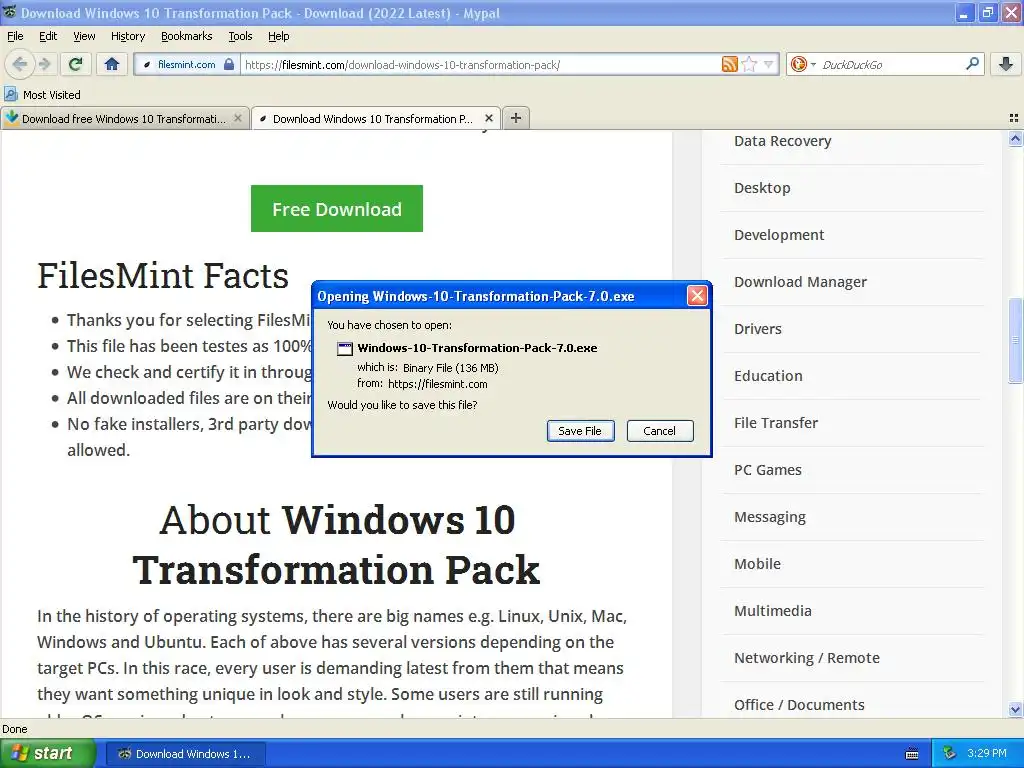Click the 3:29 PM clock
This screenshot has width=1024, height=768.
pyautogui.click(x=987, y=754)
